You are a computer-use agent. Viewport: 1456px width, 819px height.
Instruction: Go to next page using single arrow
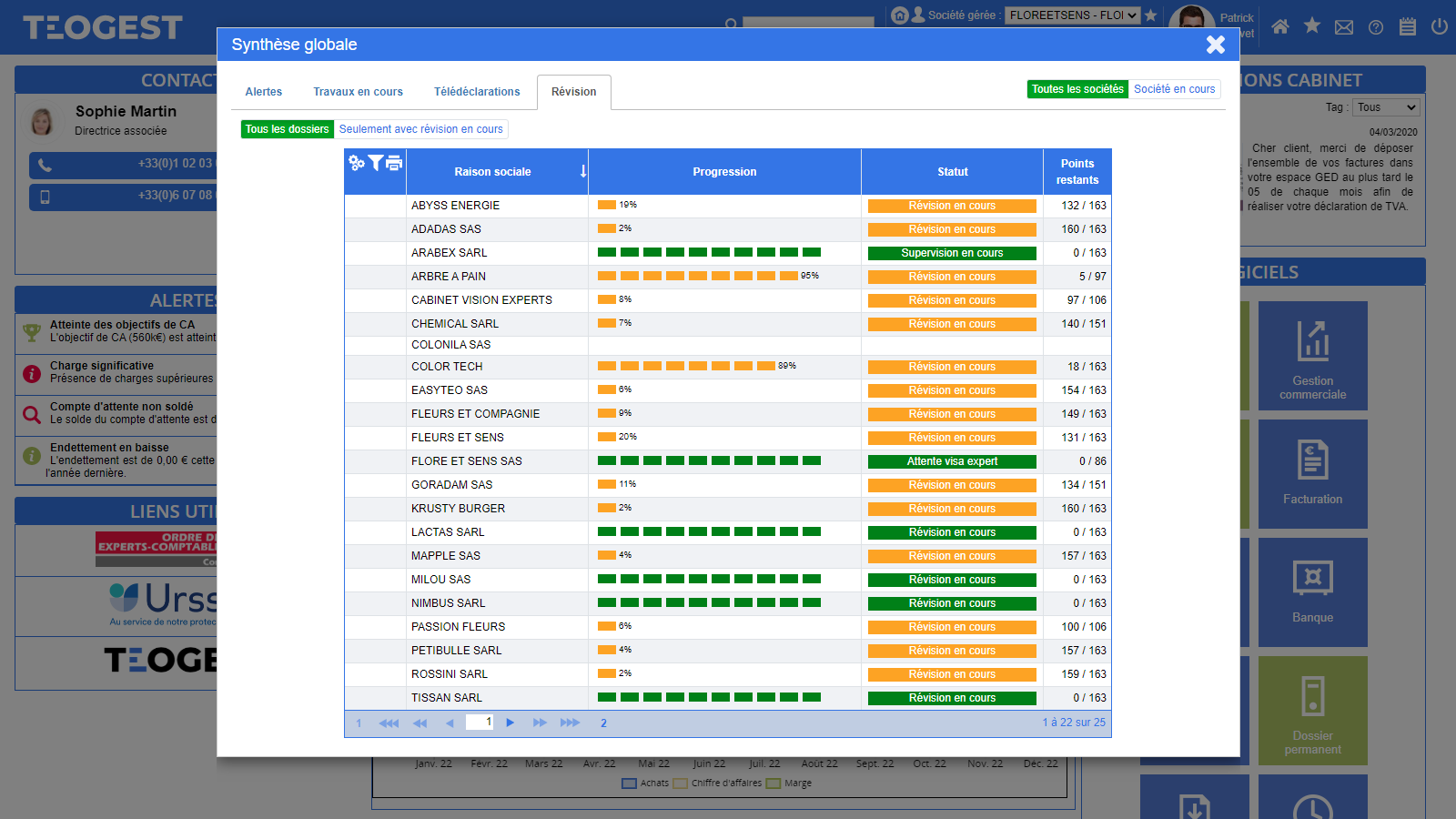[x=511, y=723]
